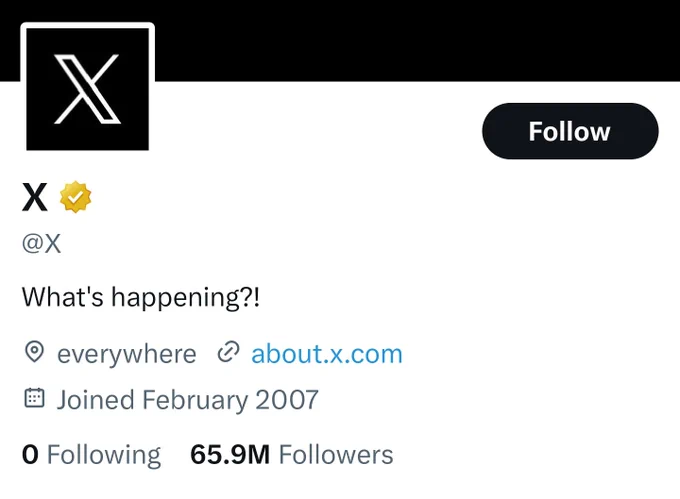Click the gold verified checkmark badge

75,197
